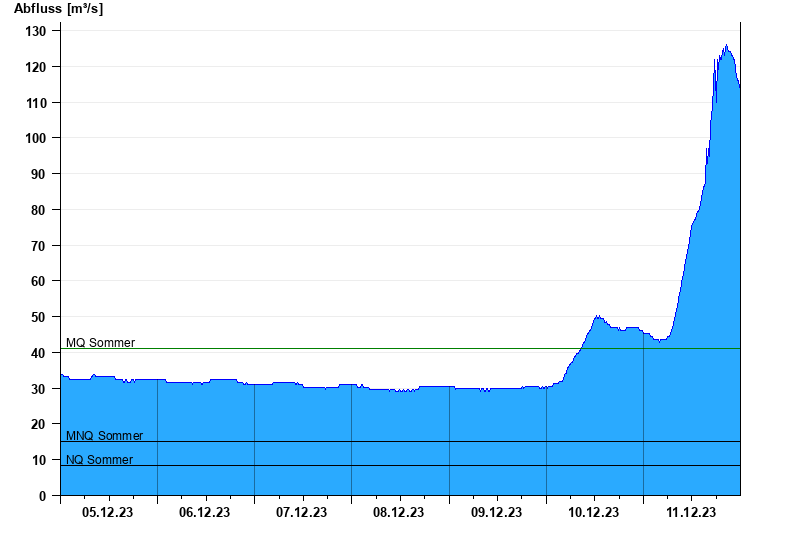Viewport: 800px width, 550px height.
Task: Select the 80 value on the y-axis
Action: [40, 210]
